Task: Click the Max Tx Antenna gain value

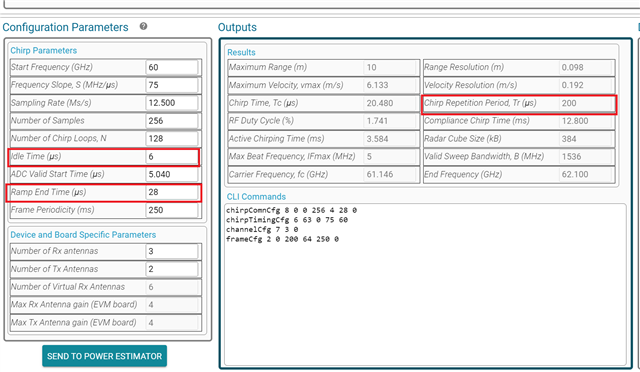Action: tap(172, 323)
